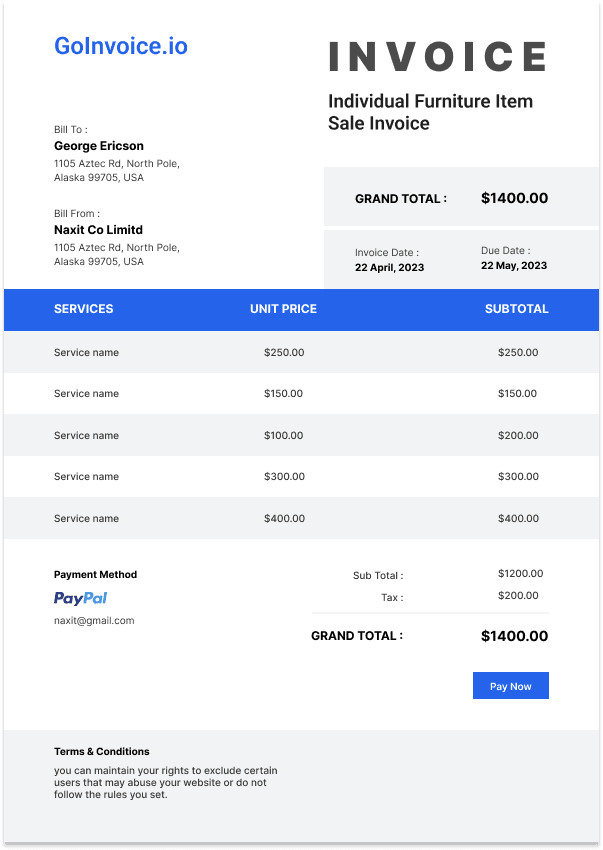Click the Terms & Conditions heading
Viewport: 603px width, 850px height.
click(101, 751)
